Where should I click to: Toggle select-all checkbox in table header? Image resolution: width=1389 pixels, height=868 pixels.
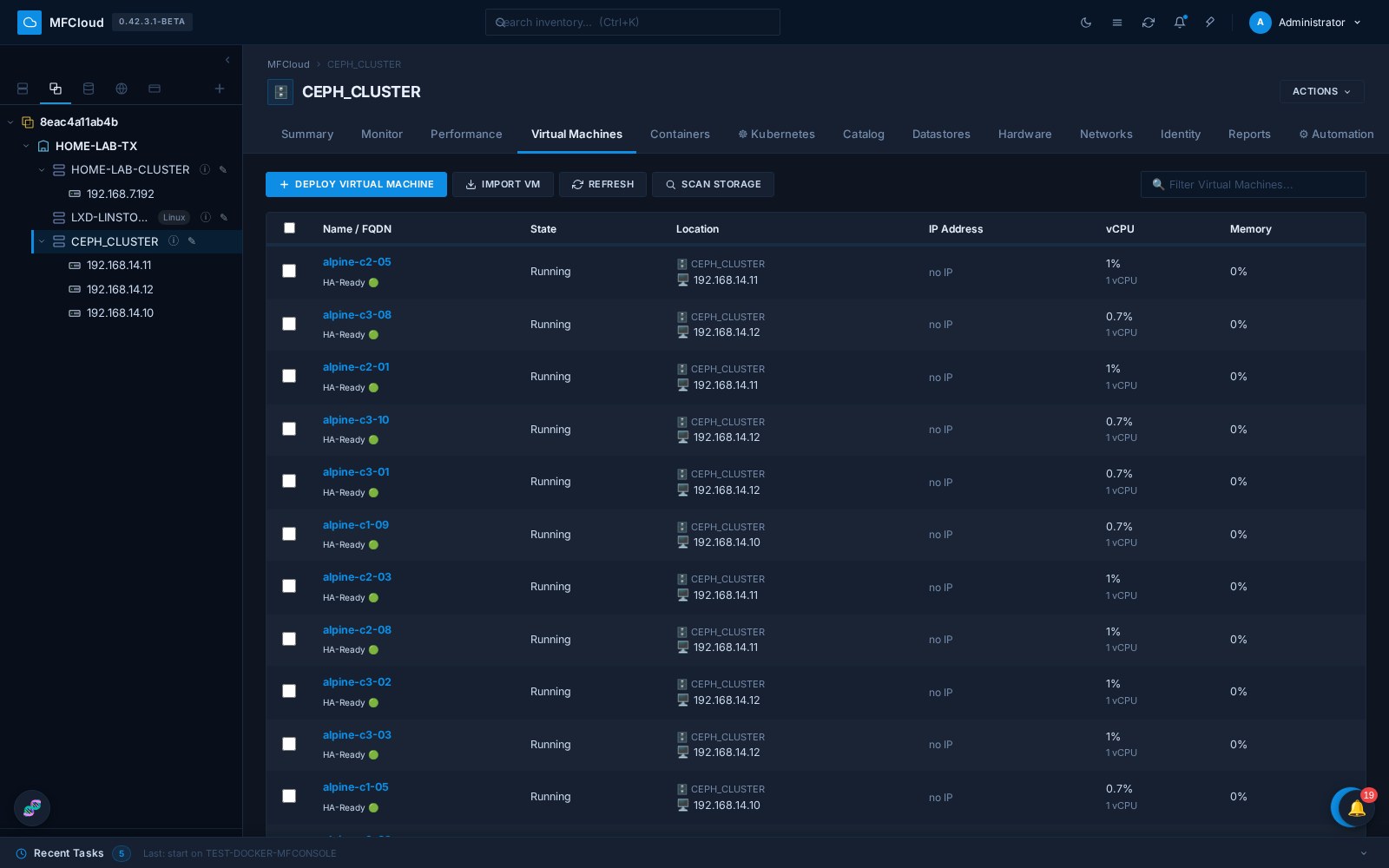[x=290, y=228]
